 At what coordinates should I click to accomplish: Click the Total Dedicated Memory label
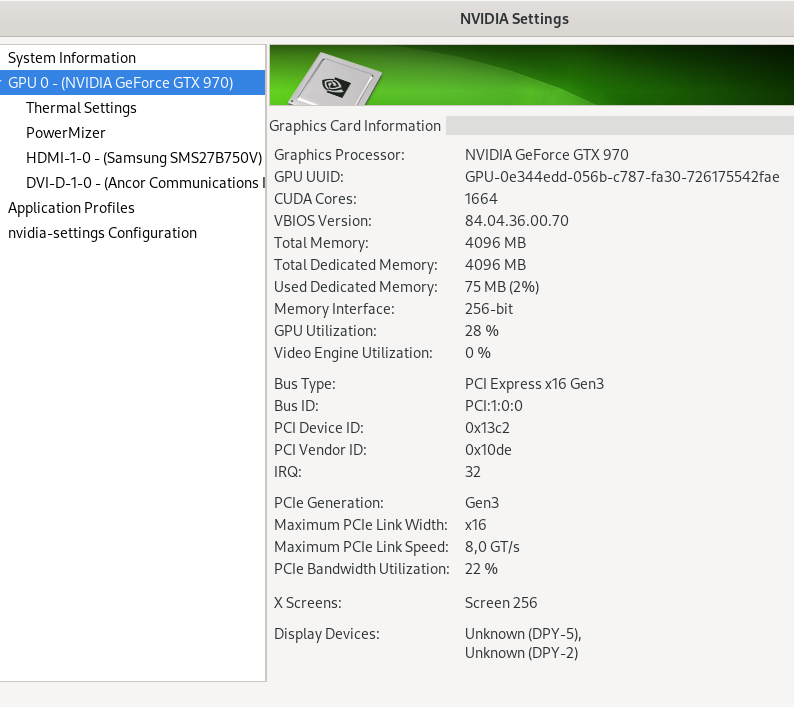[355, 265]
